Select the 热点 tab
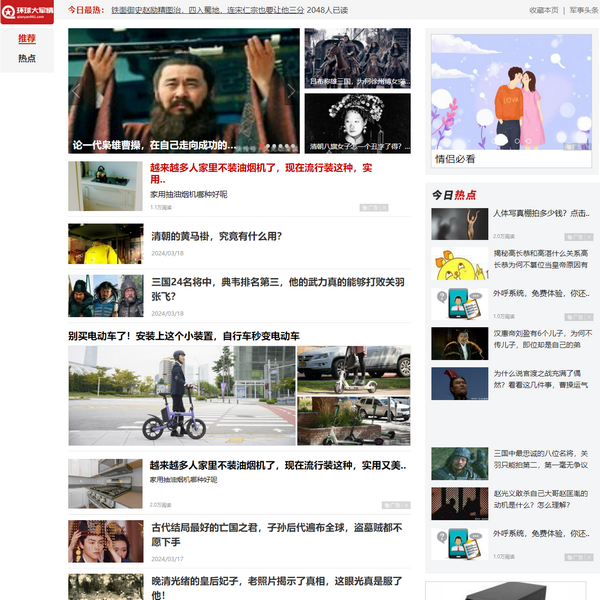Image resolution: width=600 pixels, height=600 pixels. click(27, 59)
